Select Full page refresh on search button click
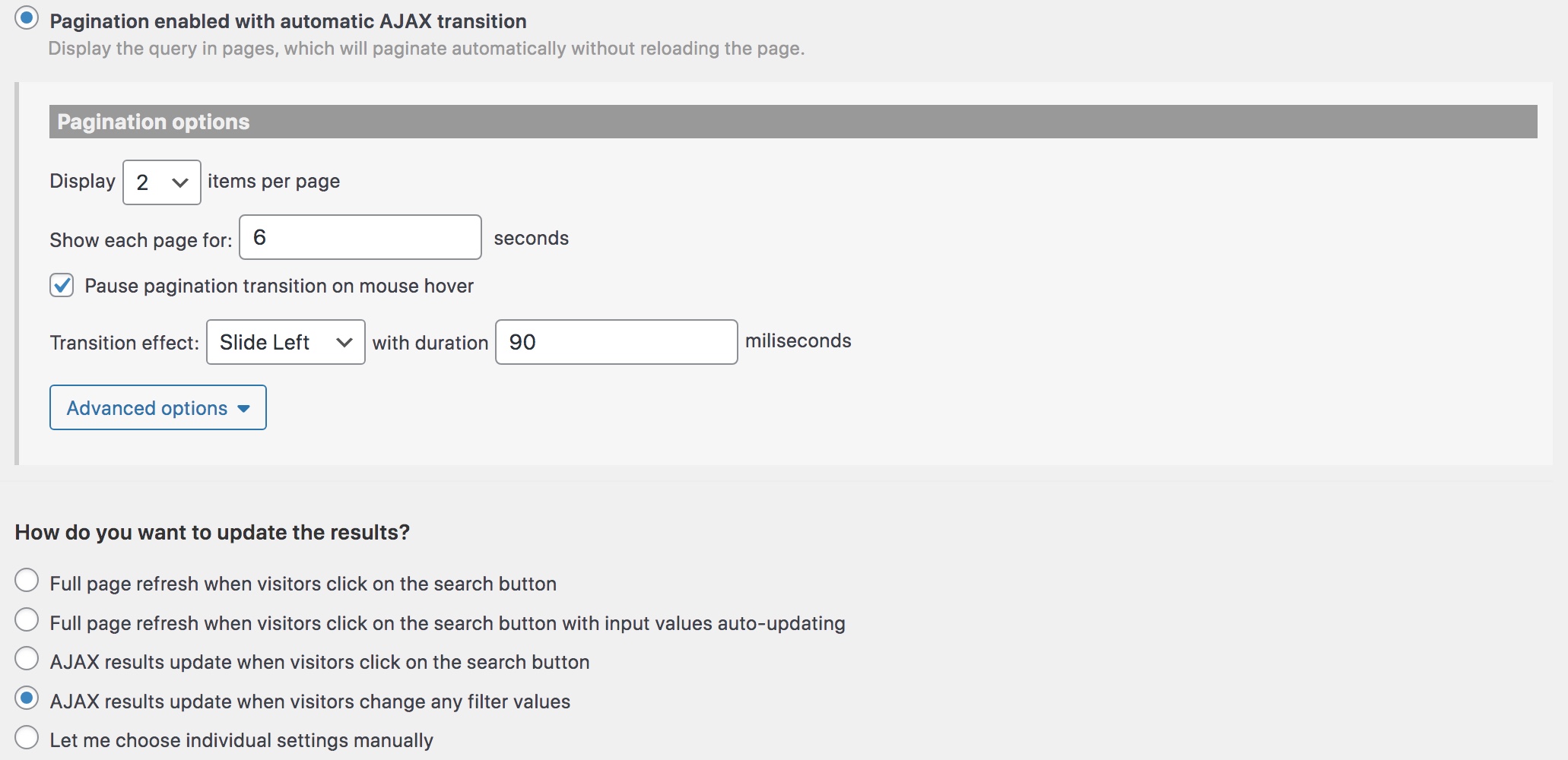Viewport: 1568px width, 760px height. (x=27, y=581)
